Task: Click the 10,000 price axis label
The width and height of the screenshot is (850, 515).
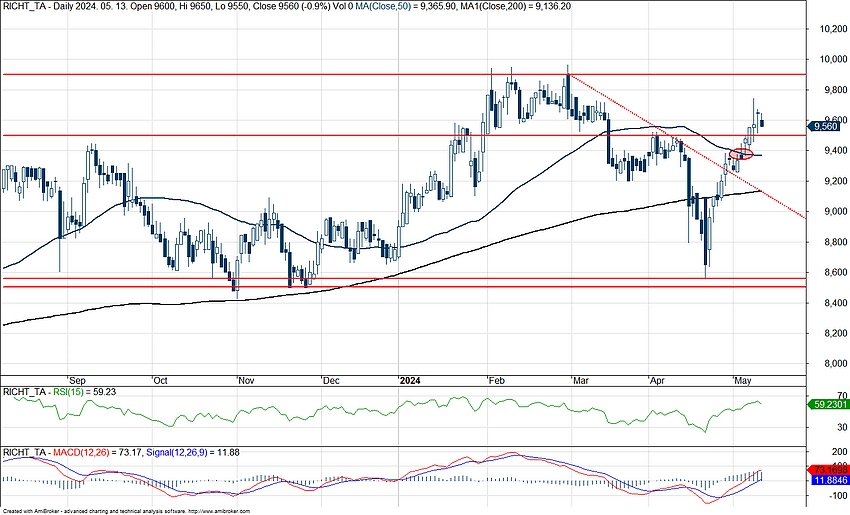Action: point(833,59)
